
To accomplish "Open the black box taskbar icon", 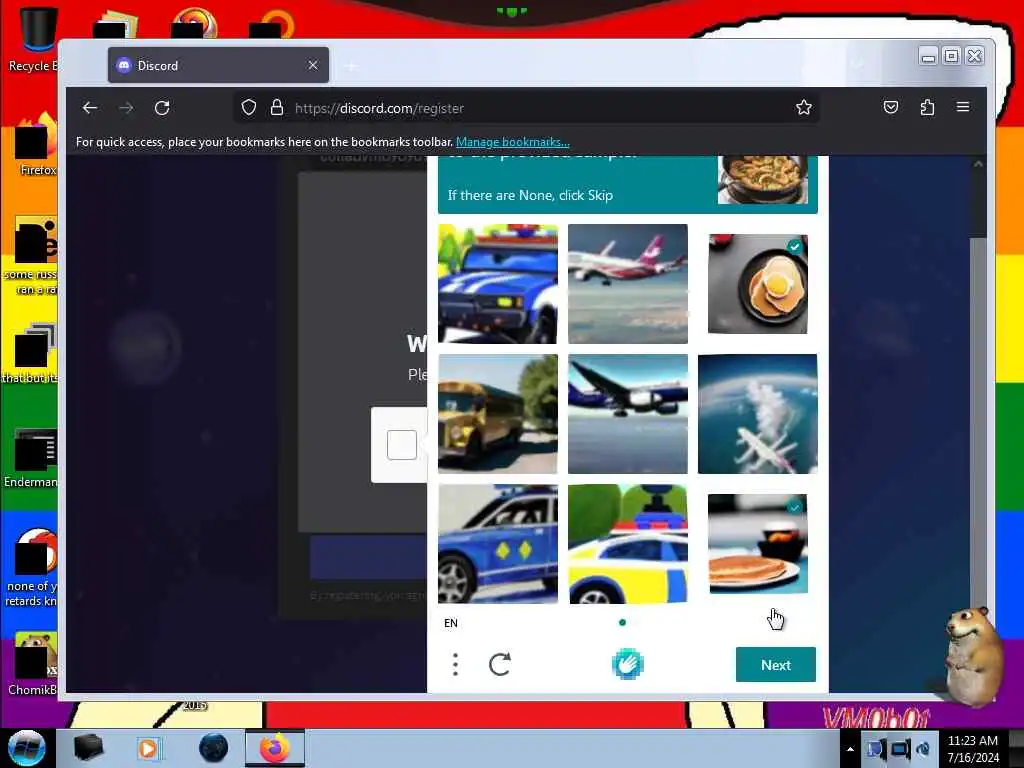I will click(x=88, y=748).
